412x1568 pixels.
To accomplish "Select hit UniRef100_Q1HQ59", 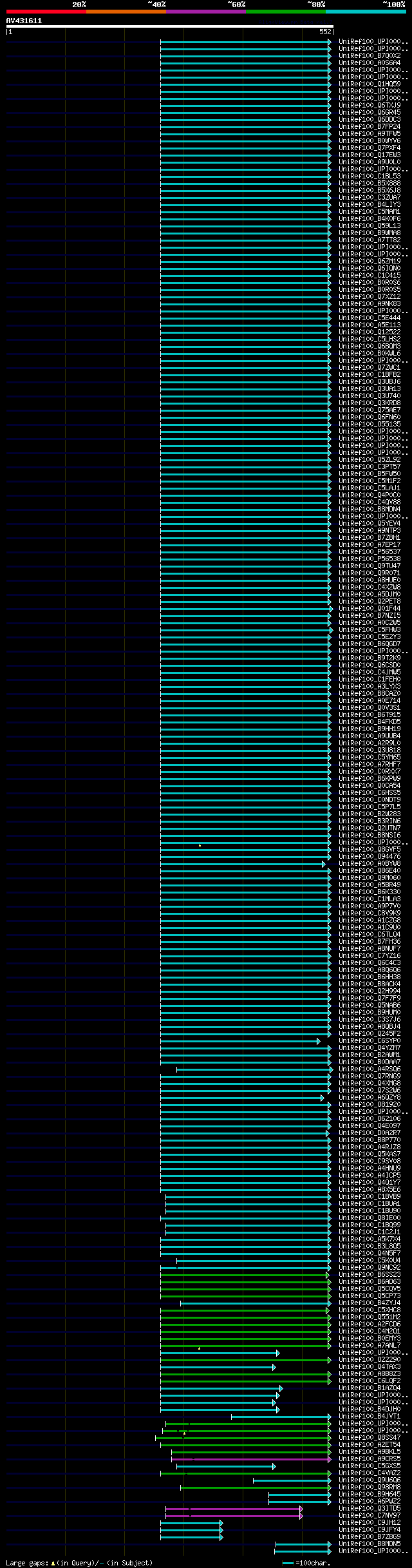I will pyautogui.click(x=370, y=84).
